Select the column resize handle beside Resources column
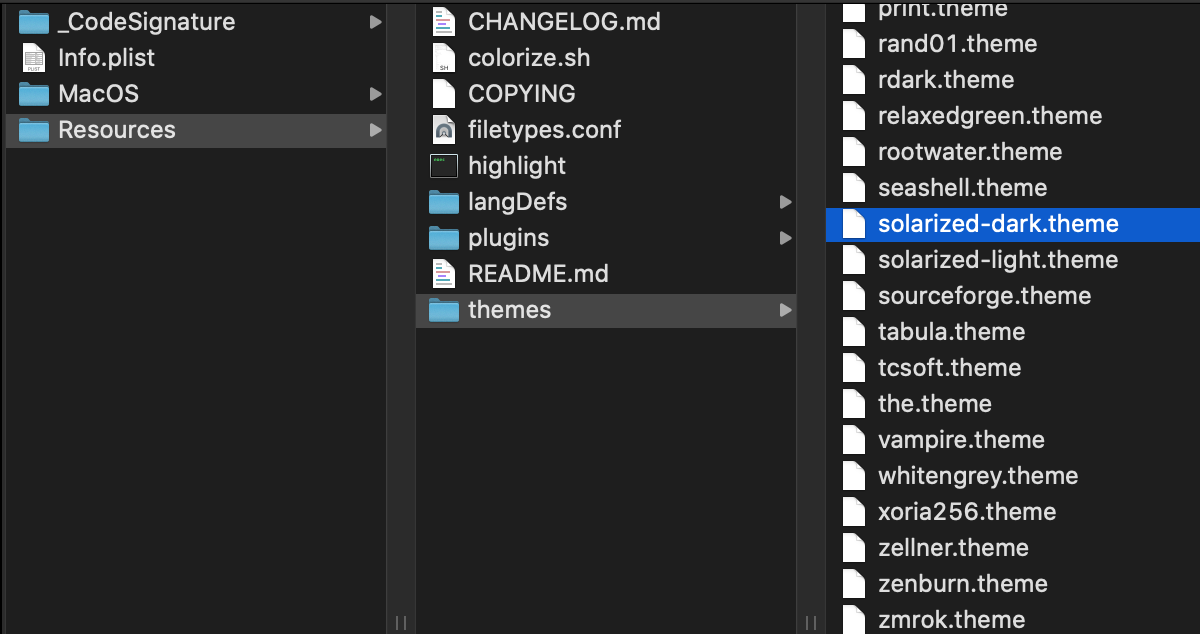 tap(401, 622)
